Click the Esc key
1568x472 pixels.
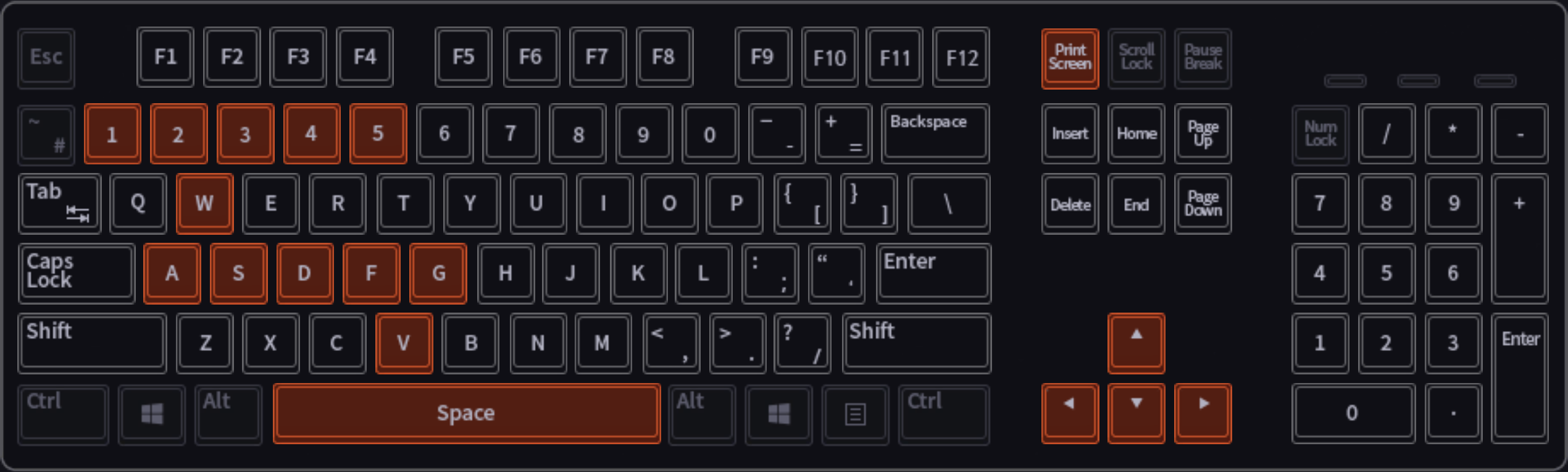point(46,57)
